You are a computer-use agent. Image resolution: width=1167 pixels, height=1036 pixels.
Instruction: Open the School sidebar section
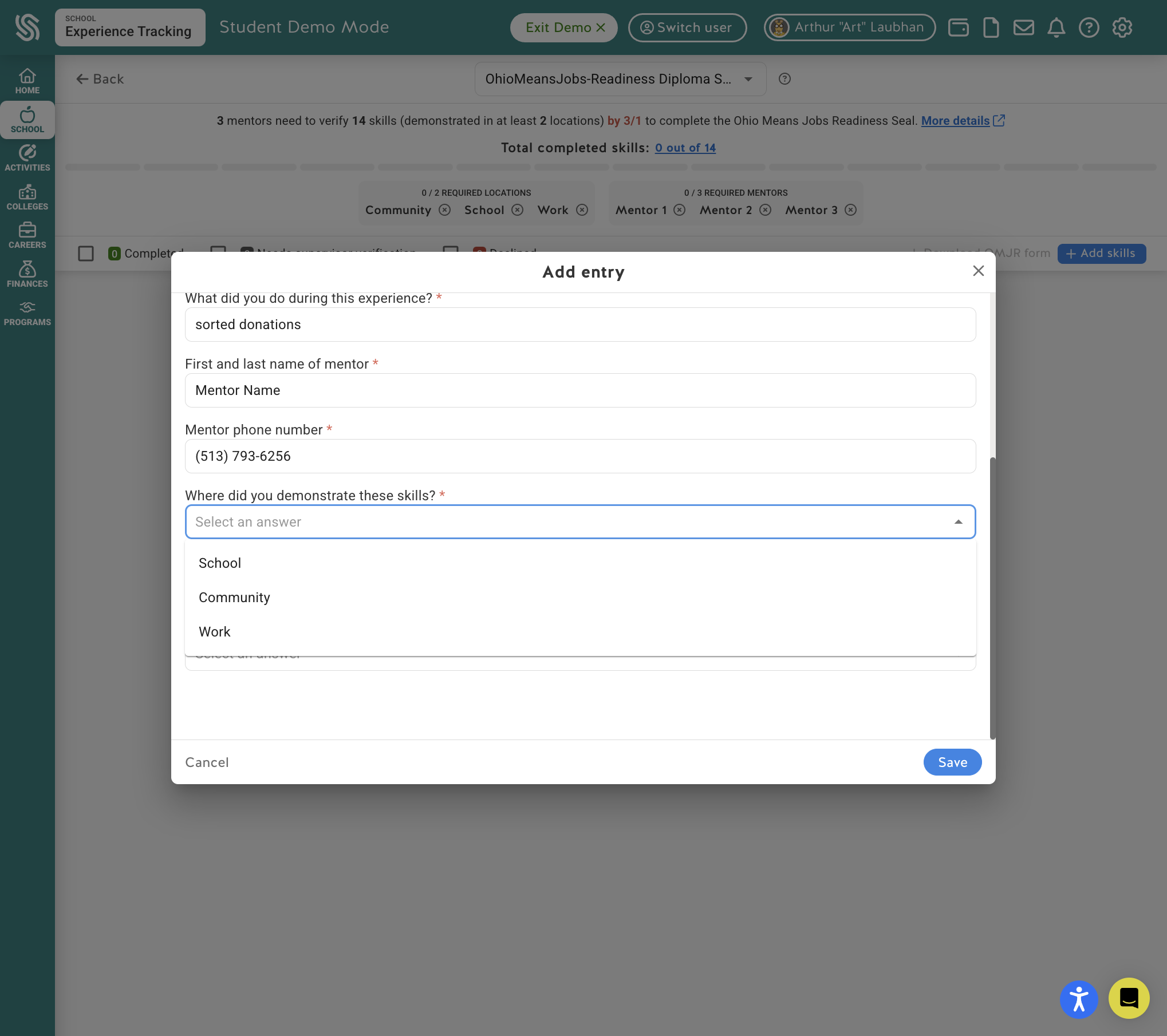(x=27, y=120)
